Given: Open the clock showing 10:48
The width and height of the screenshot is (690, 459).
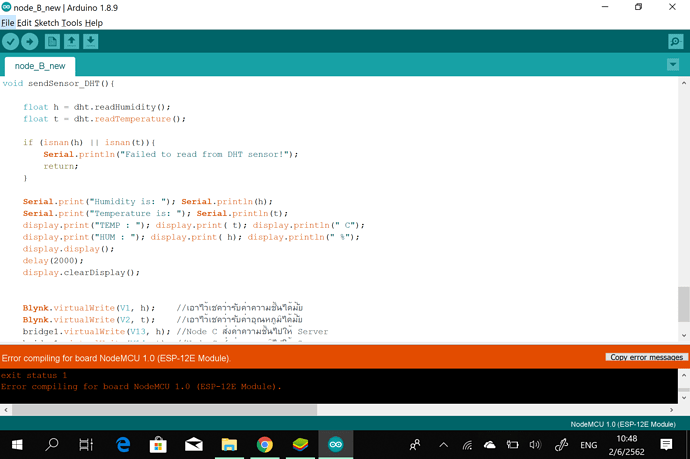Looking at the screenshot, I should 627,445.
